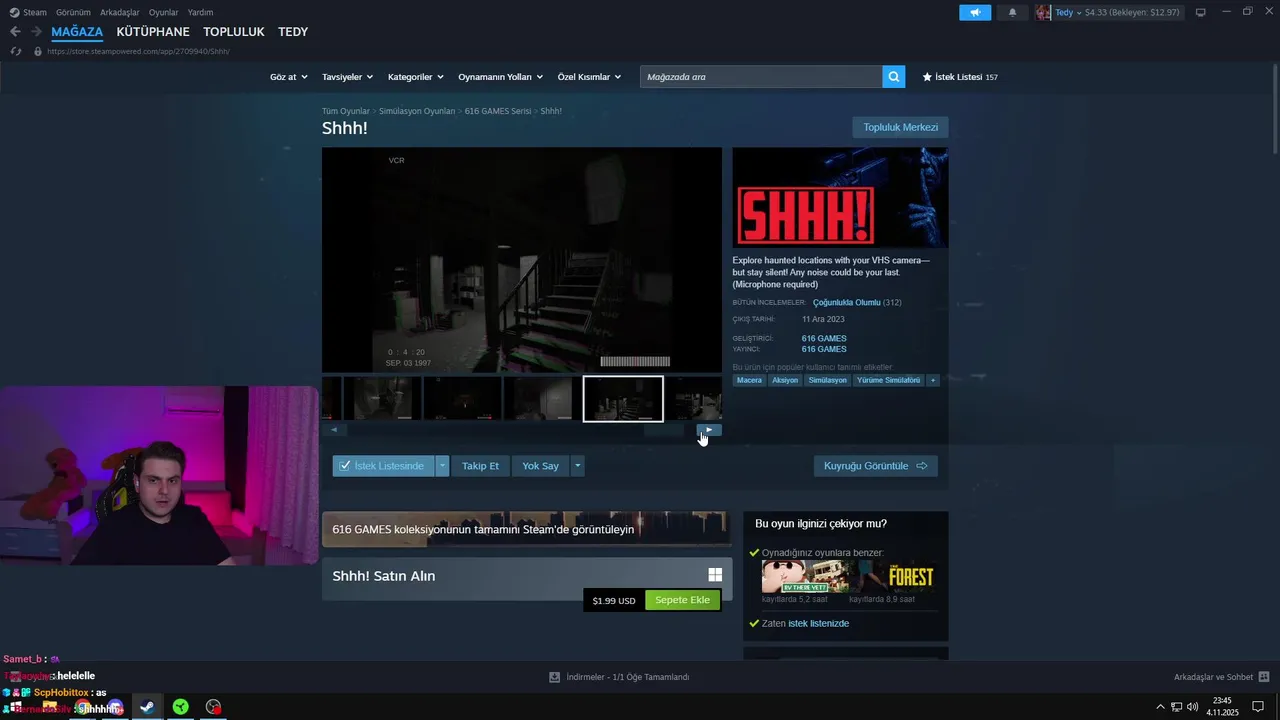Click the Simülasyon Oyunları breadcrumb
The image size is (1280, 720).
[417, 111]
